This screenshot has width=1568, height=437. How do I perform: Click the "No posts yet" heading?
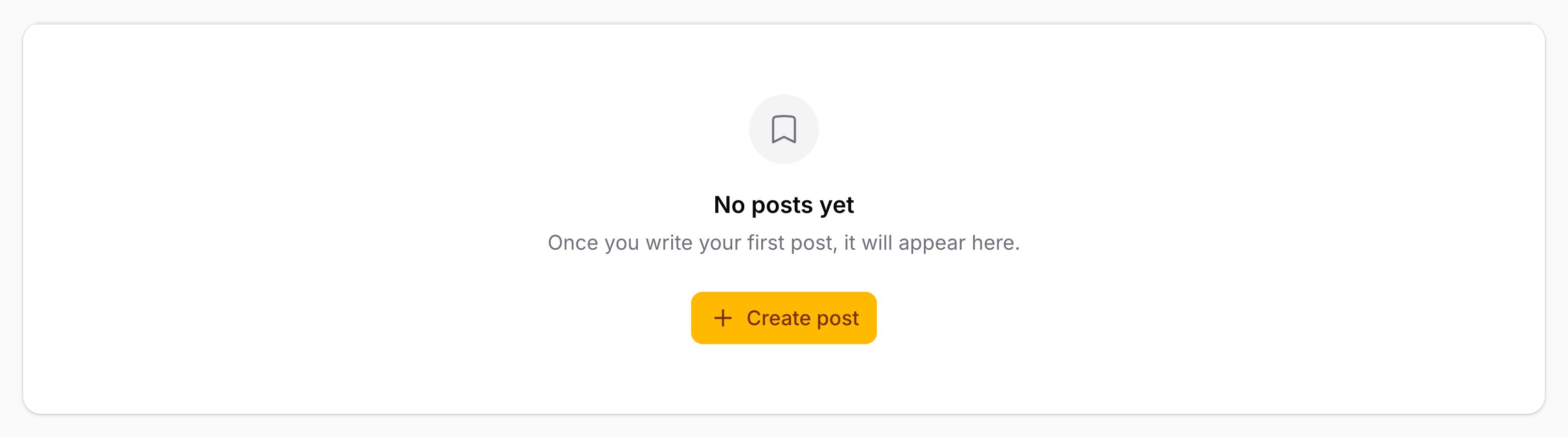[784, 205]
